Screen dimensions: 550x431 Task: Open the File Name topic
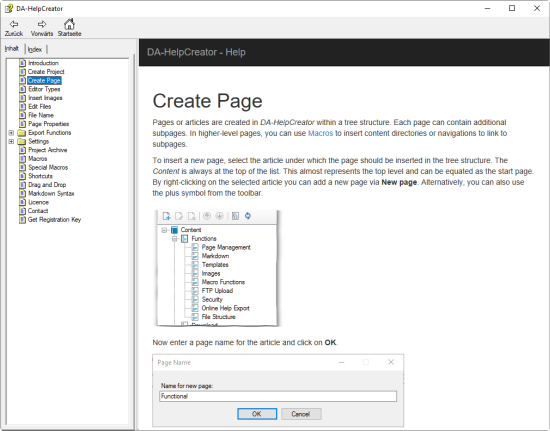[x=41, y=115]
